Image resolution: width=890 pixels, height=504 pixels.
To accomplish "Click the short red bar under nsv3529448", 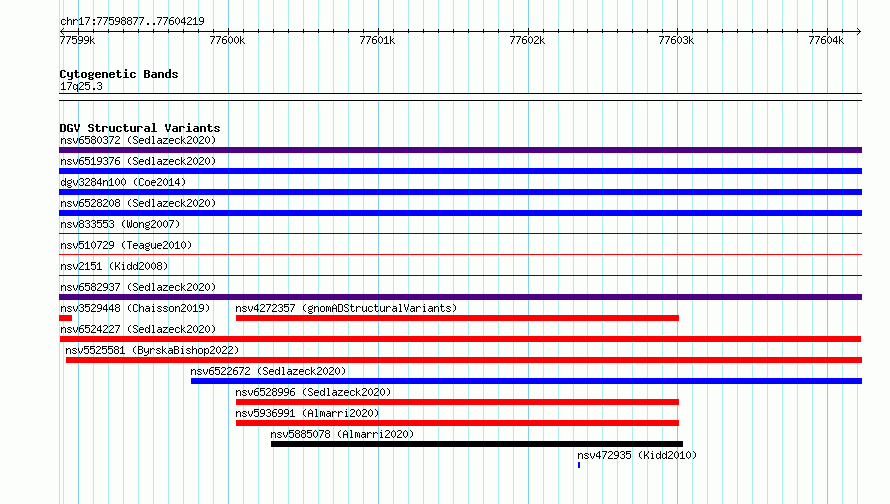I will click(x=65, y=318).
